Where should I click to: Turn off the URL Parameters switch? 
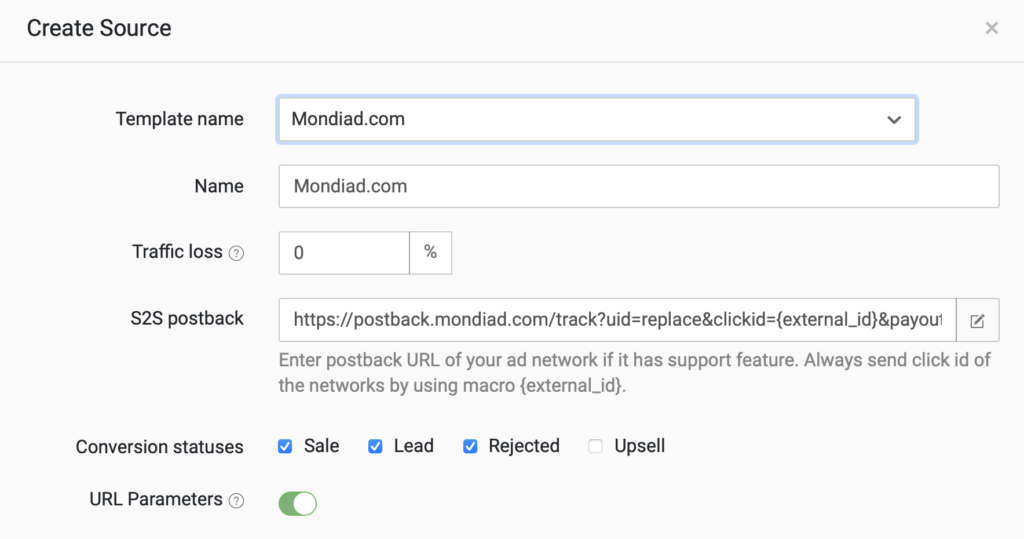[x=297, y=502]
